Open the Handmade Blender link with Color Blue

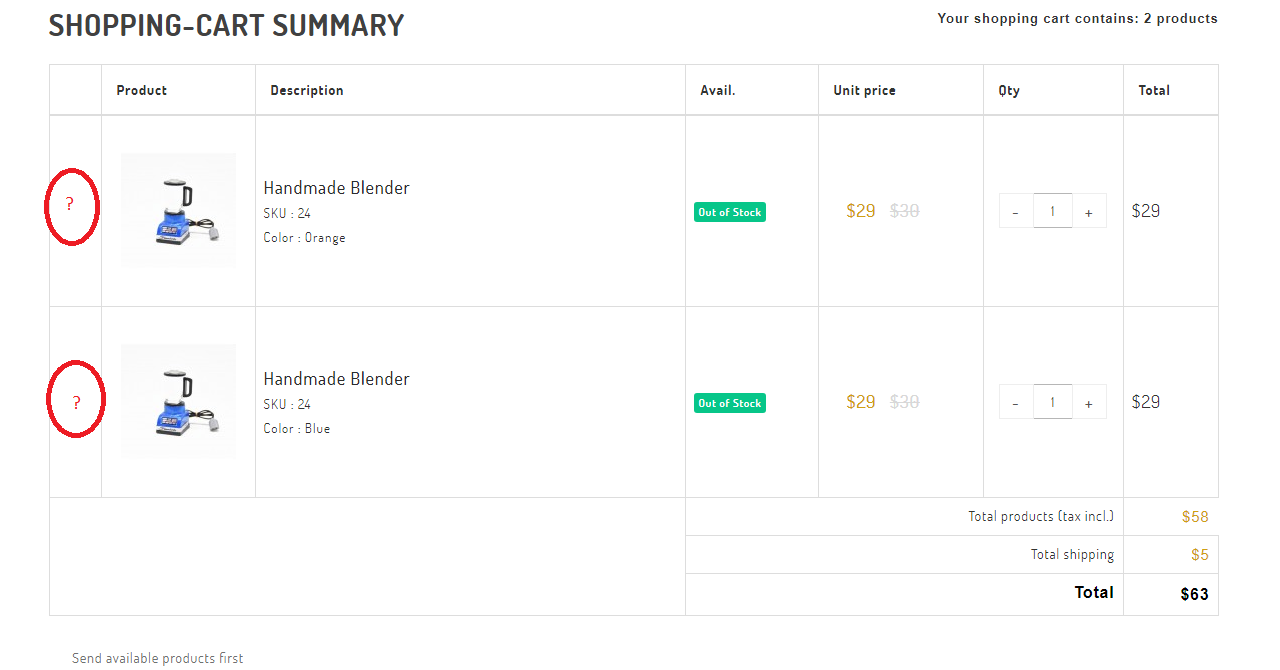pyautogui.click(x=336, y=379)
